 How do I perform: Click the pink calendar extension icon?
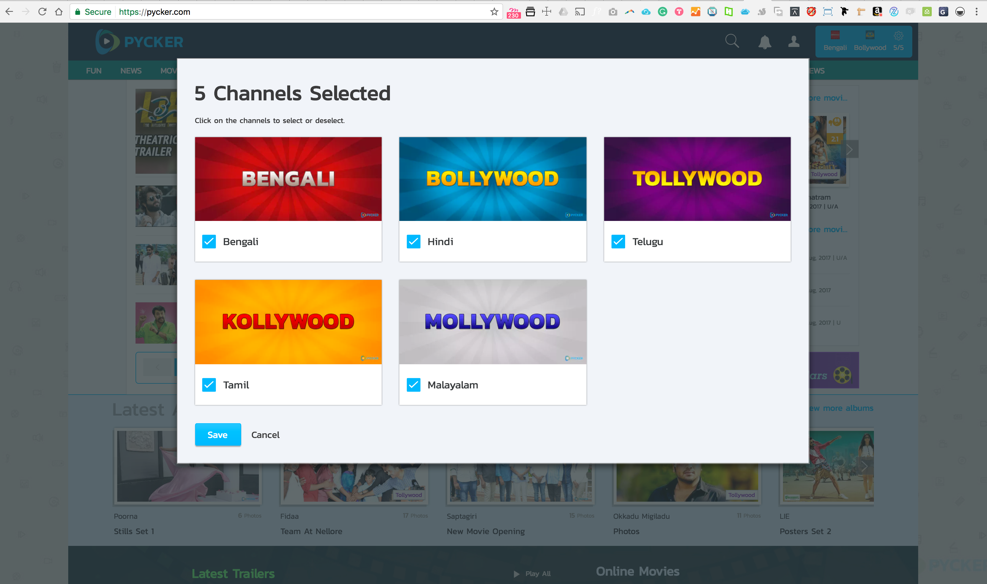(514, 12)
